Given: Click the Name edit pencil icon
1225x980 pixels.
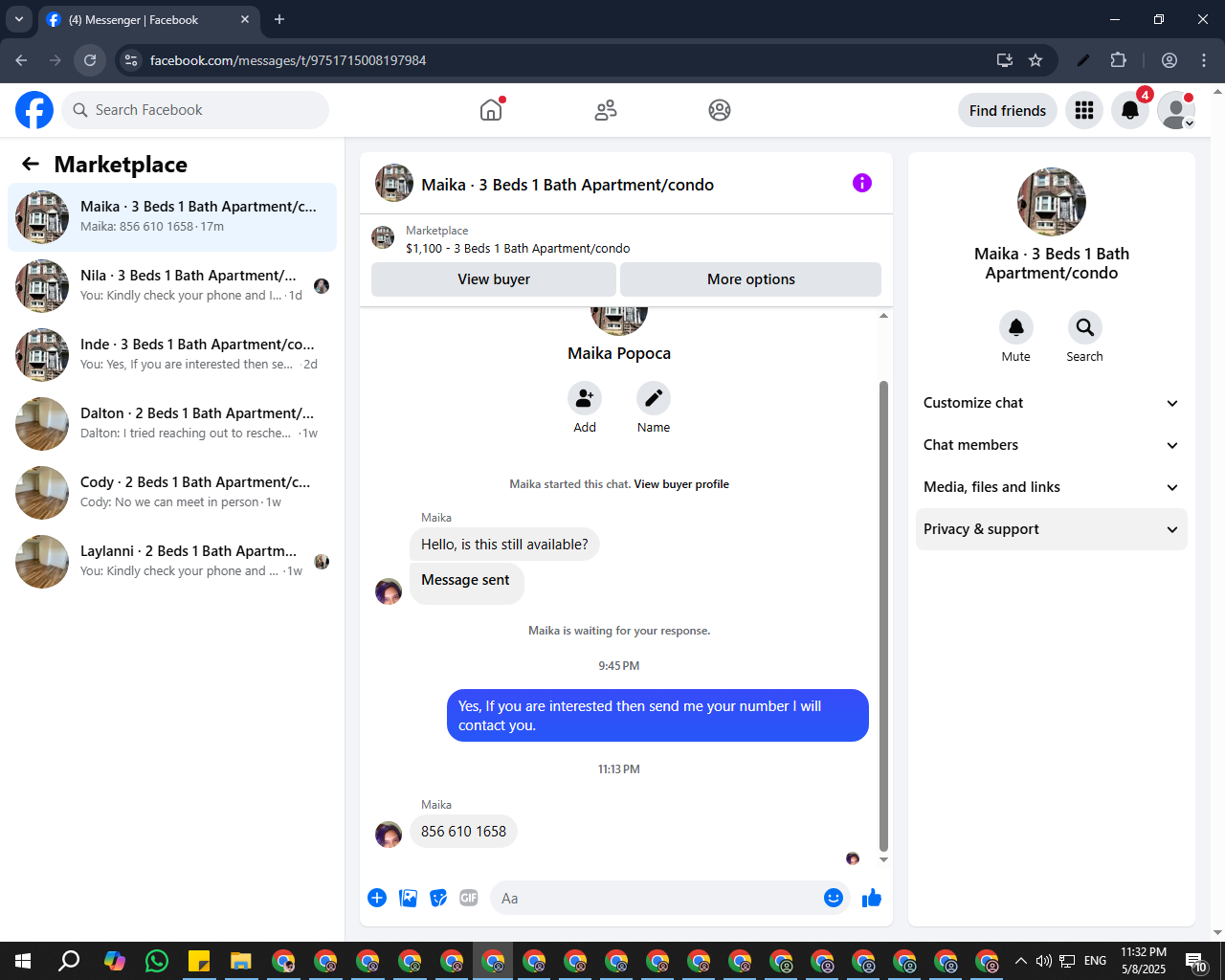Looking at the screenshot, I should click(x=654, y=398).
